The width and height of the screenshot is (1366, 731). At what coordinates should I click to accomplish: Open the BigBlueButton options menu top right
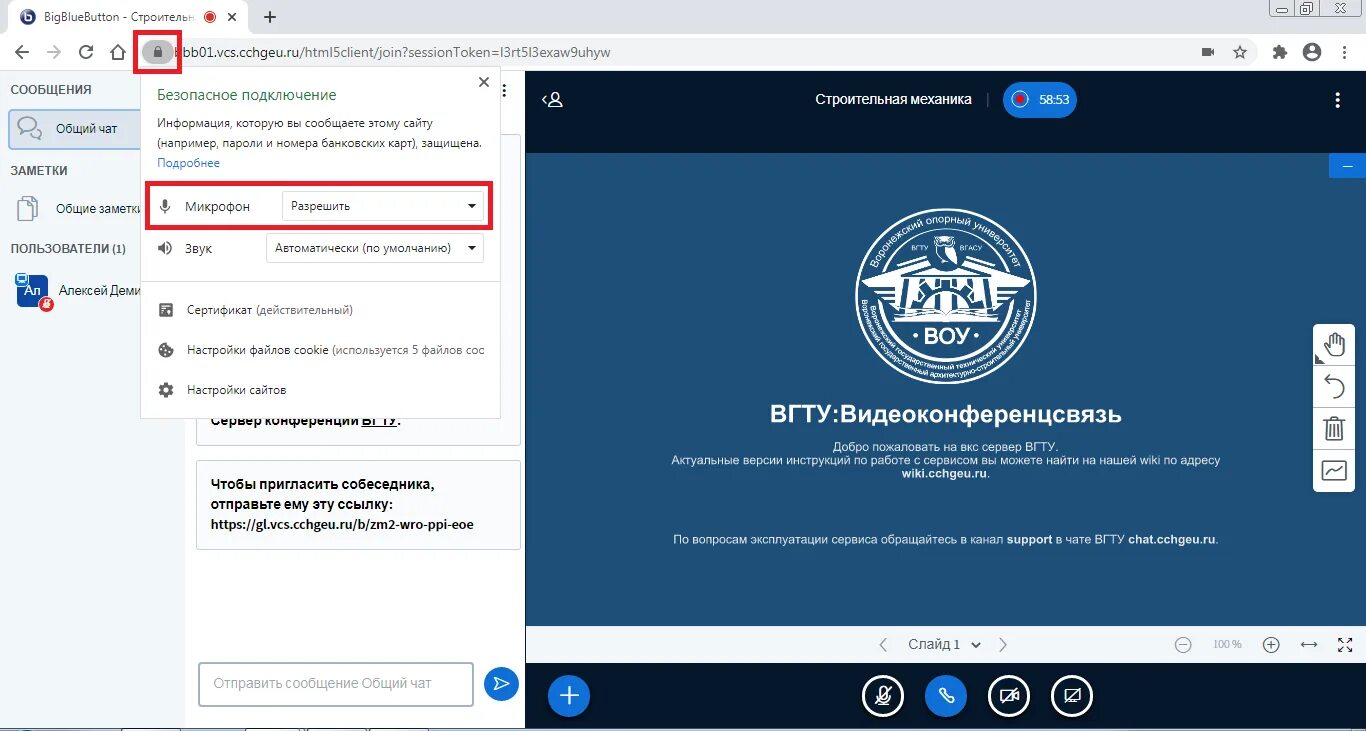tap(1337, 99)
